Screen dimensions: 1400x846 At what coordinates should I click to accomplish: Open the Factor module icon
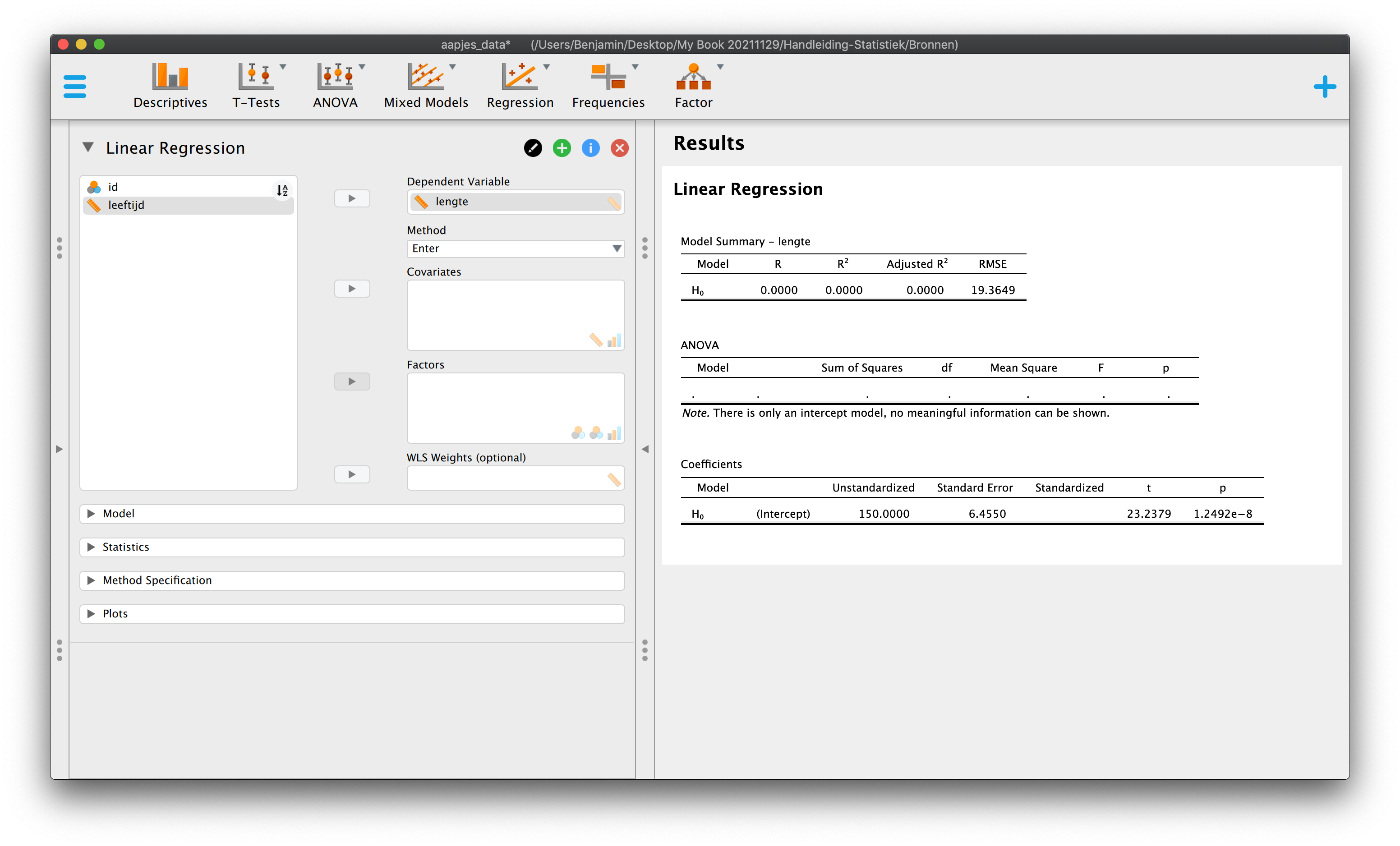tap(693, 86)
